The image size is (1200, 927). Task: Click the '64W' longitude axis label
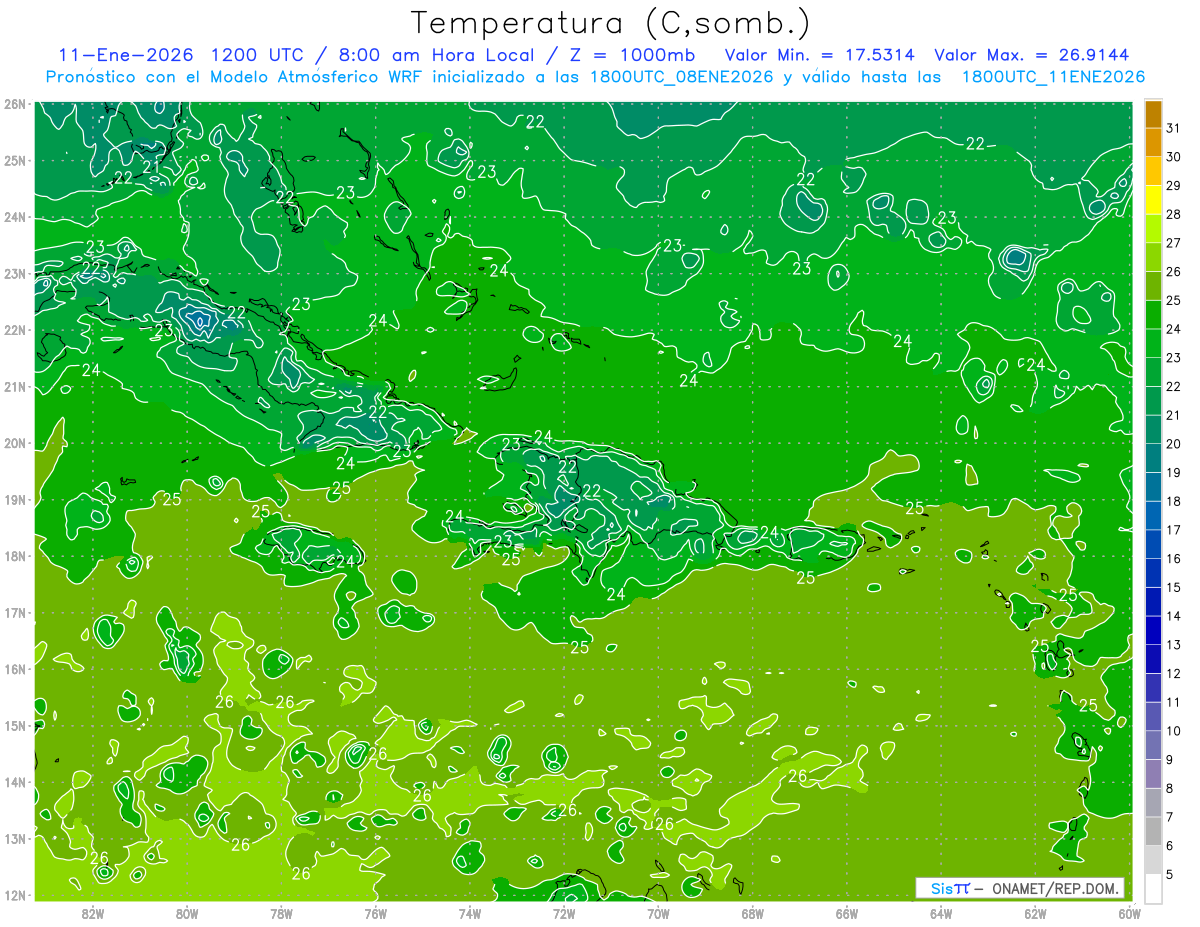941,913
